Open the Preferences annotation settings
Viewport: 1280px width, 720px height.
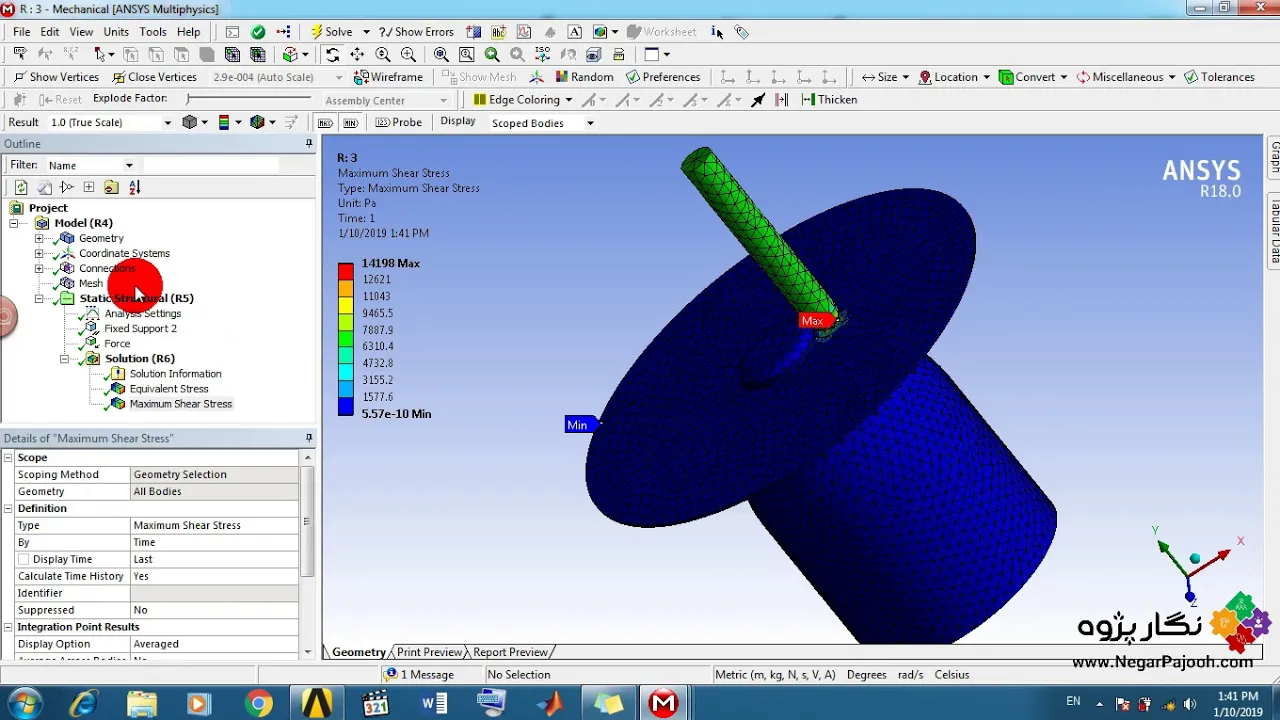click(x=663, y=77)
